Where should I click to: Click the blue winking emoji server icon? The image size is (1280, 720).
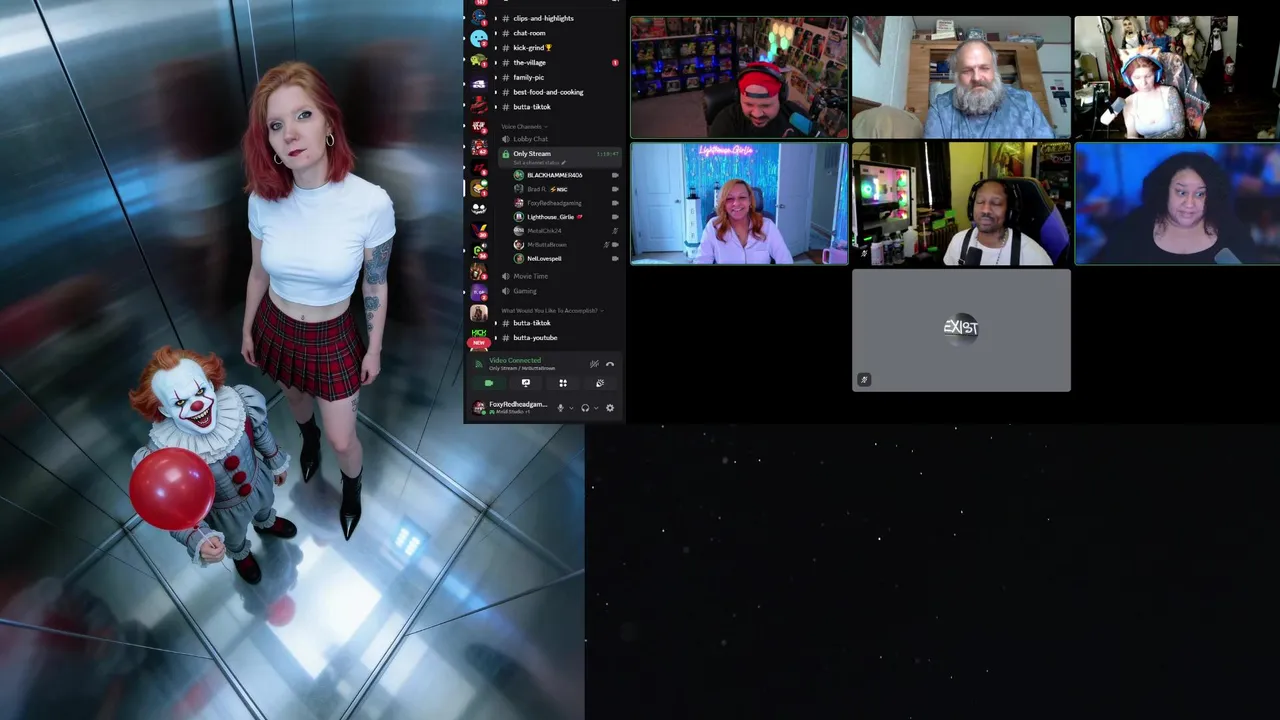(479, 38)
